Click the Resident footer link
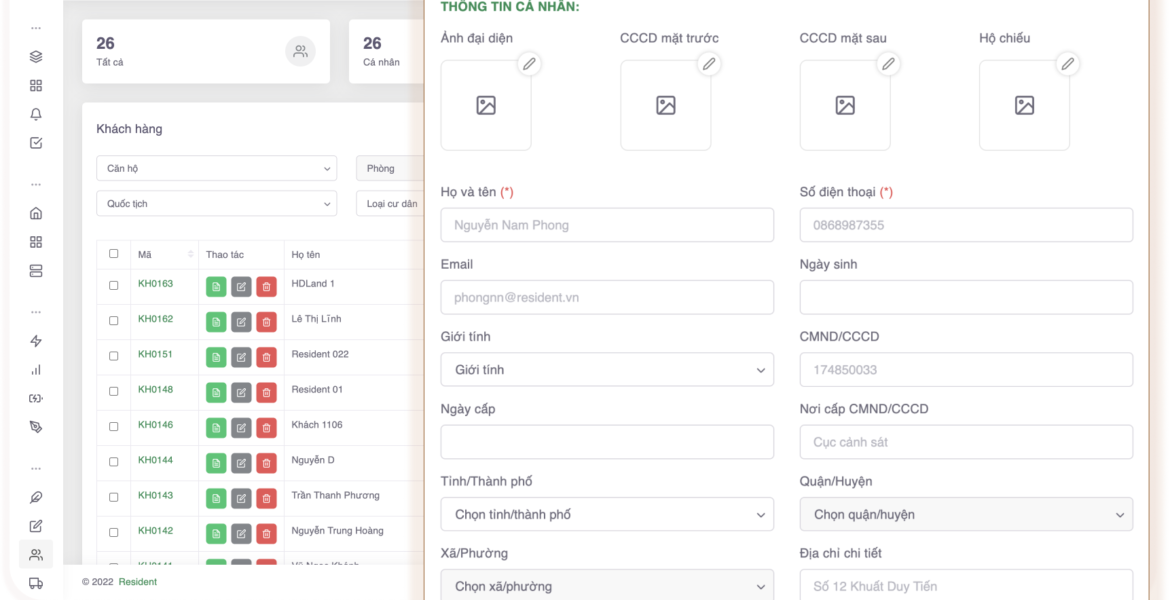The image size is (1170, 600). coord(138,582)
